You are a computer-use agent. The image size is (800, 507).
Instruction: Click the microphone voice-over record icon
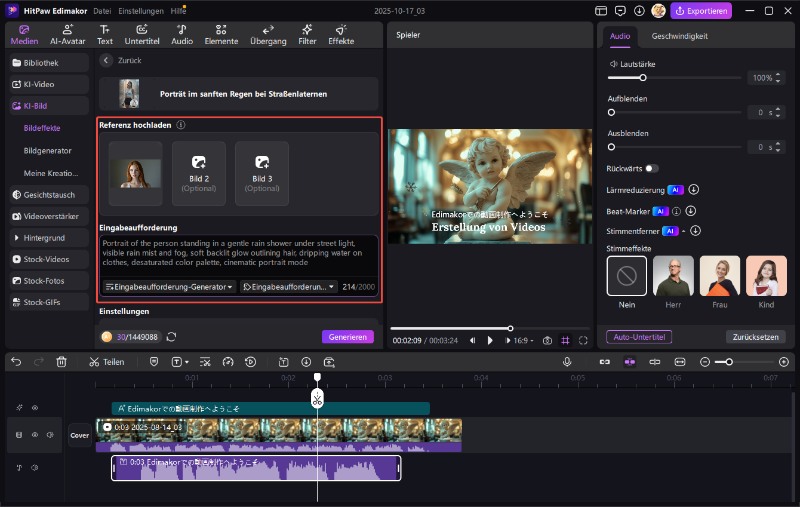click(567, 362)
